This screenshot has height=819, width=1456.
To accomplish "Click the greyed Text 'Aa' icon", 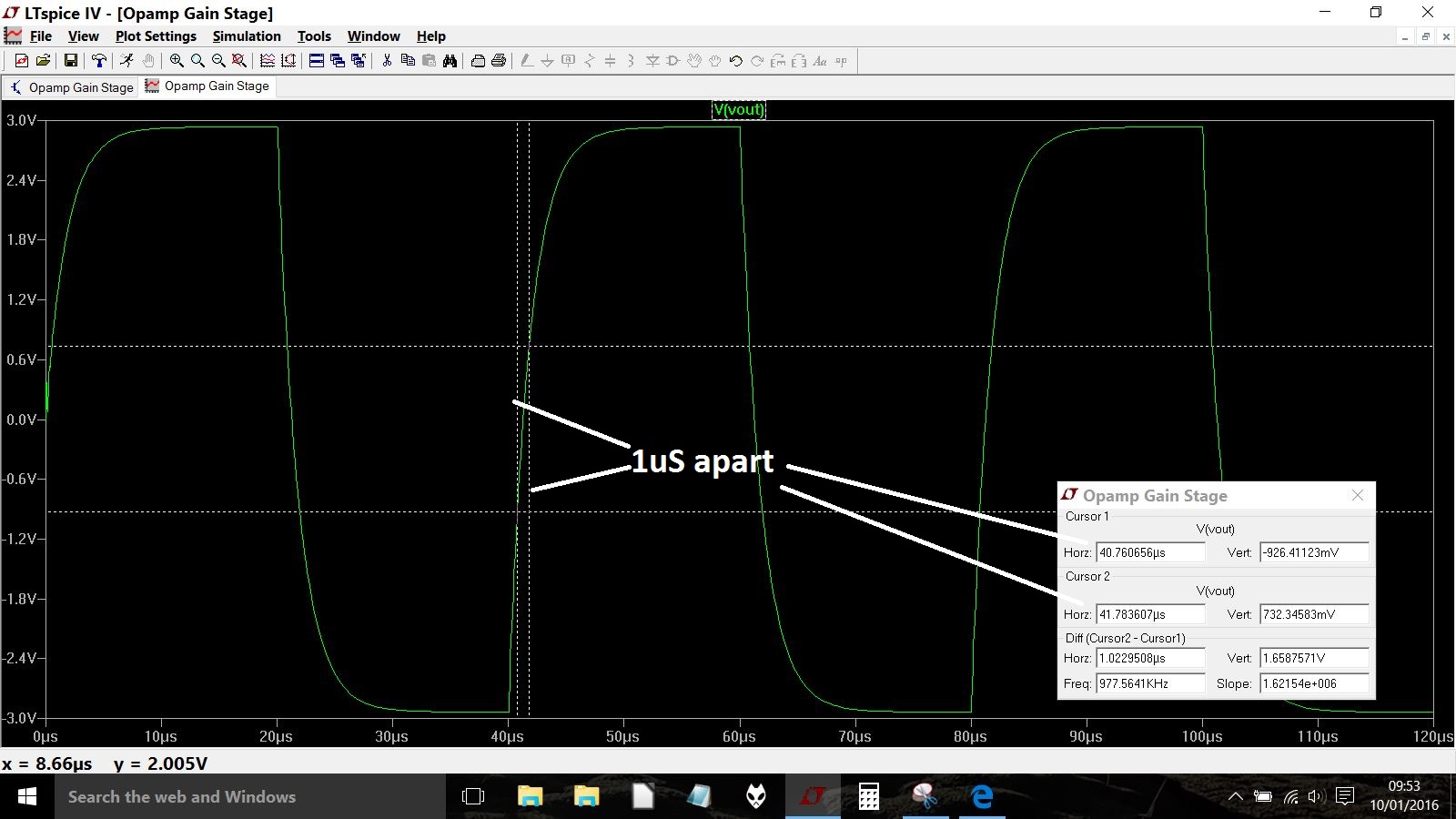I will point(820,61).
